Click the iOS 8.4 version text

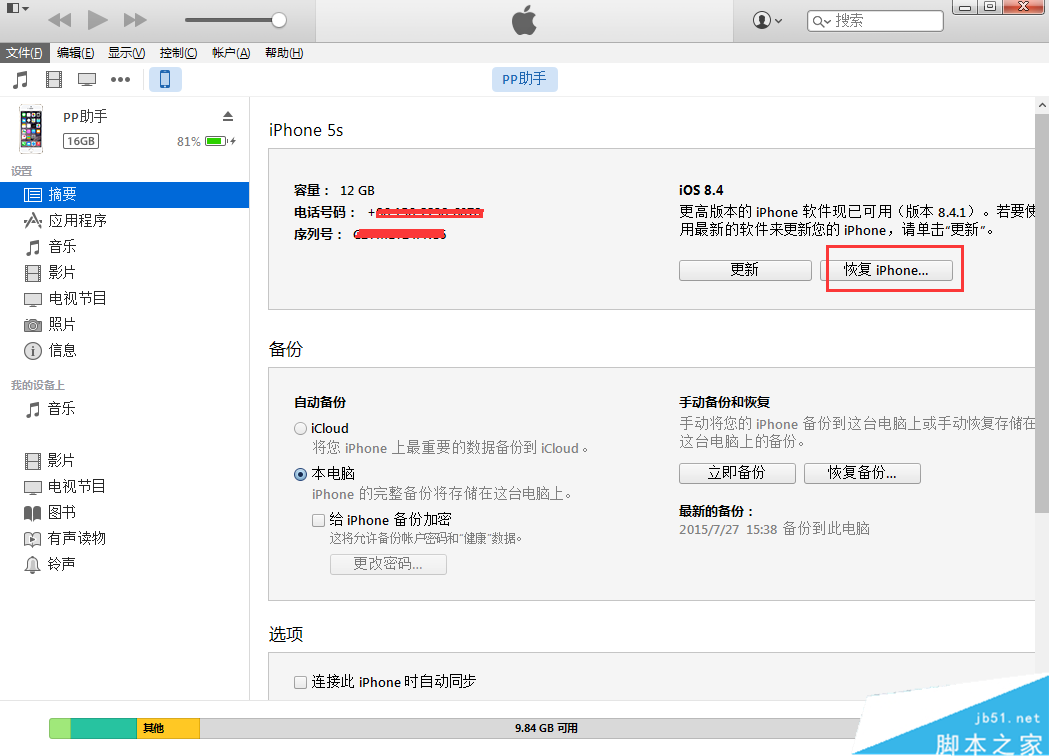coord(700,190)
